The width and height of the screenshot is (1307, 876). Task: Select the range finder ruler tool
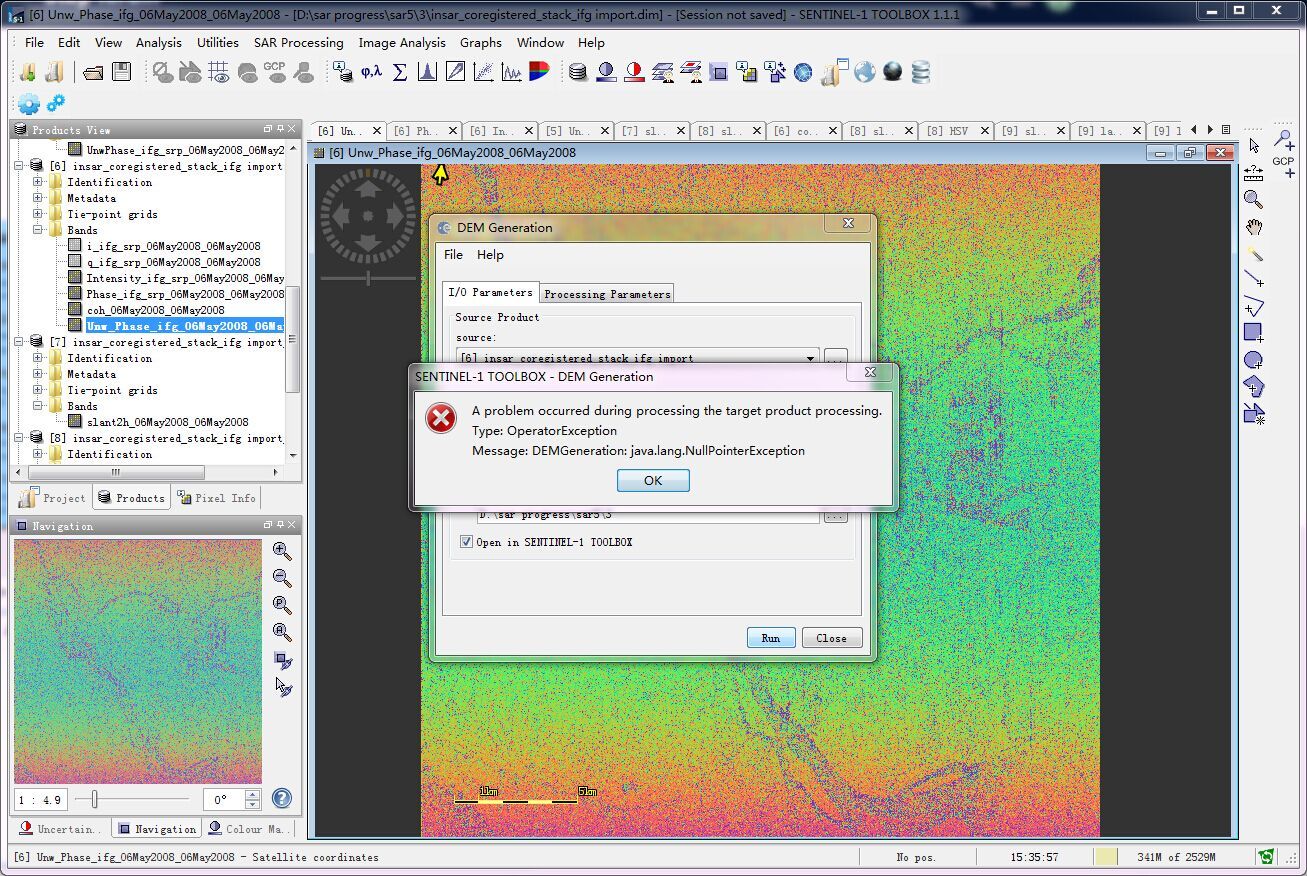(x=1253, y=174)
